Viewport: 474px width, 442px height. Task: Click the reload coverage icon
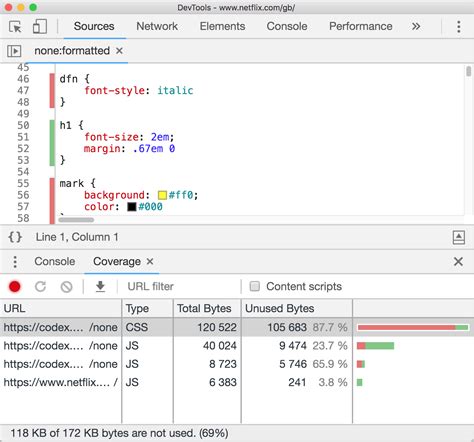40,286
